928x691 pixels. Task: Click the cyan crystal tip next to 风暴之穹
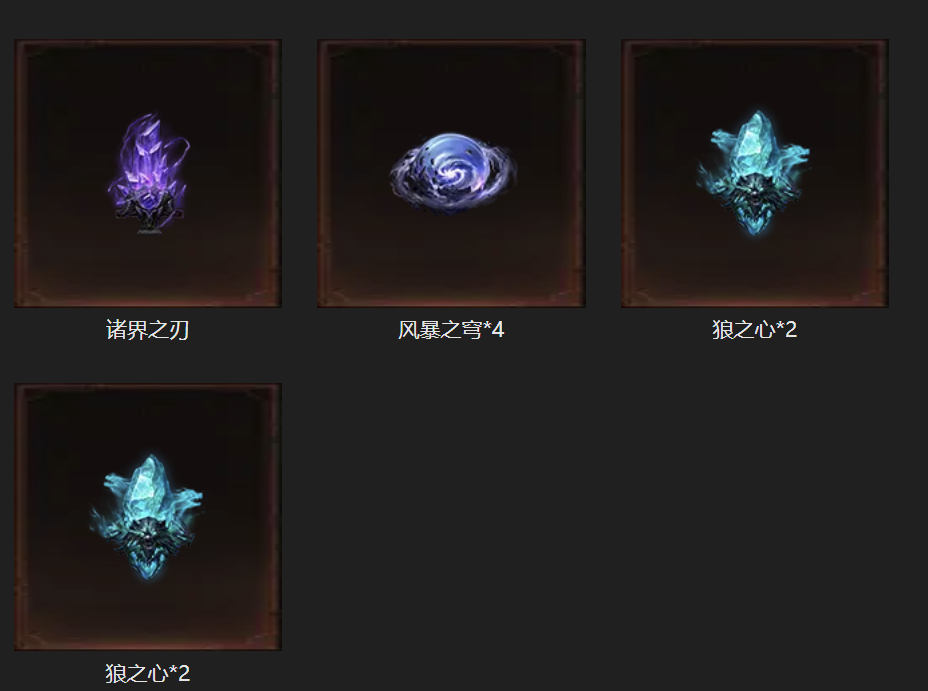pyautogui.click(x=754, y=133)
